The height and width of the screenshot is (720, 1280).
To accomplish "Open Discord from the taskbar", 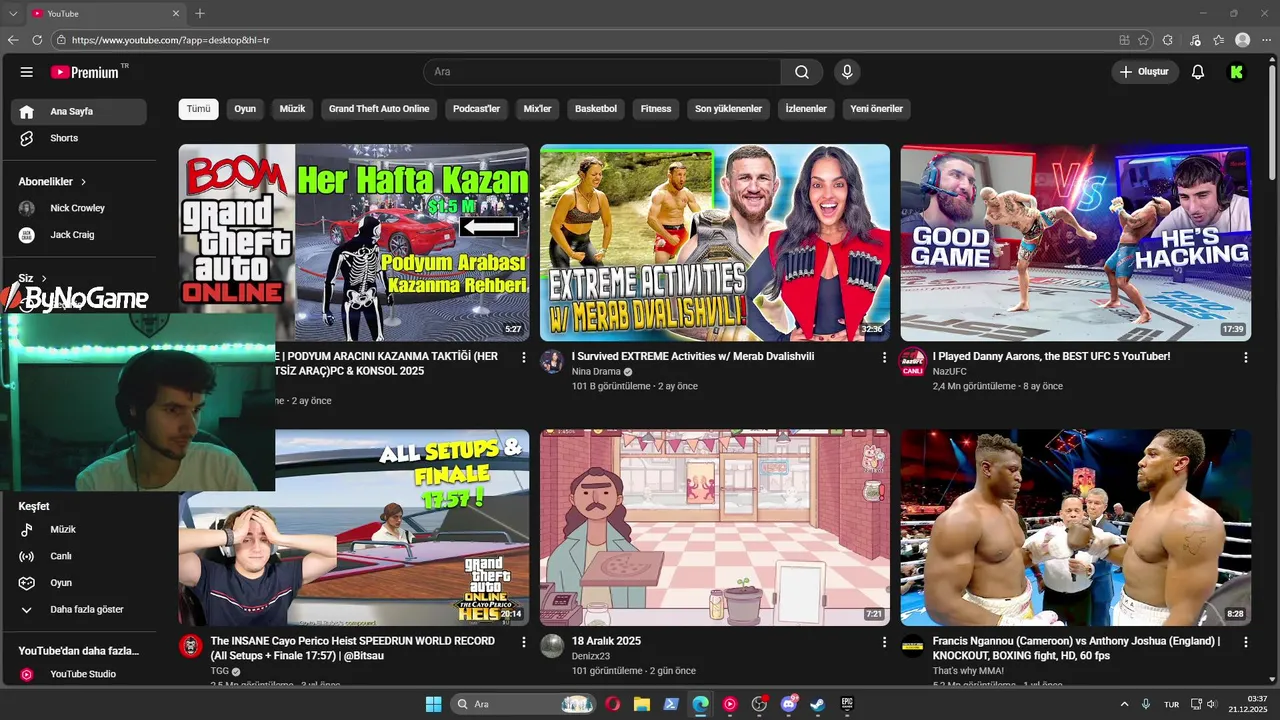I will [x=788, y=704].
